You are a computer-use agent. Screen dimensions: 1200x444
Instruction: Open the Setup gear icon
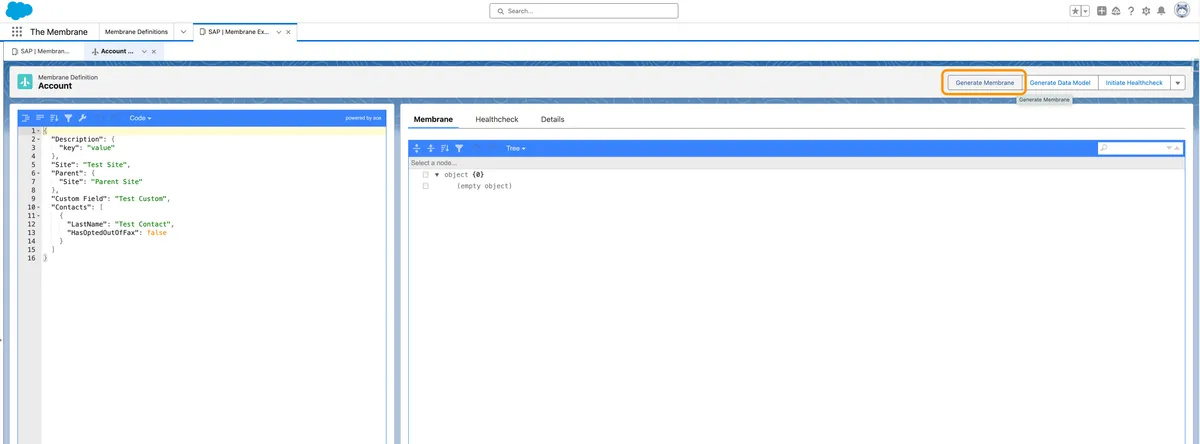coord(1145,11)
